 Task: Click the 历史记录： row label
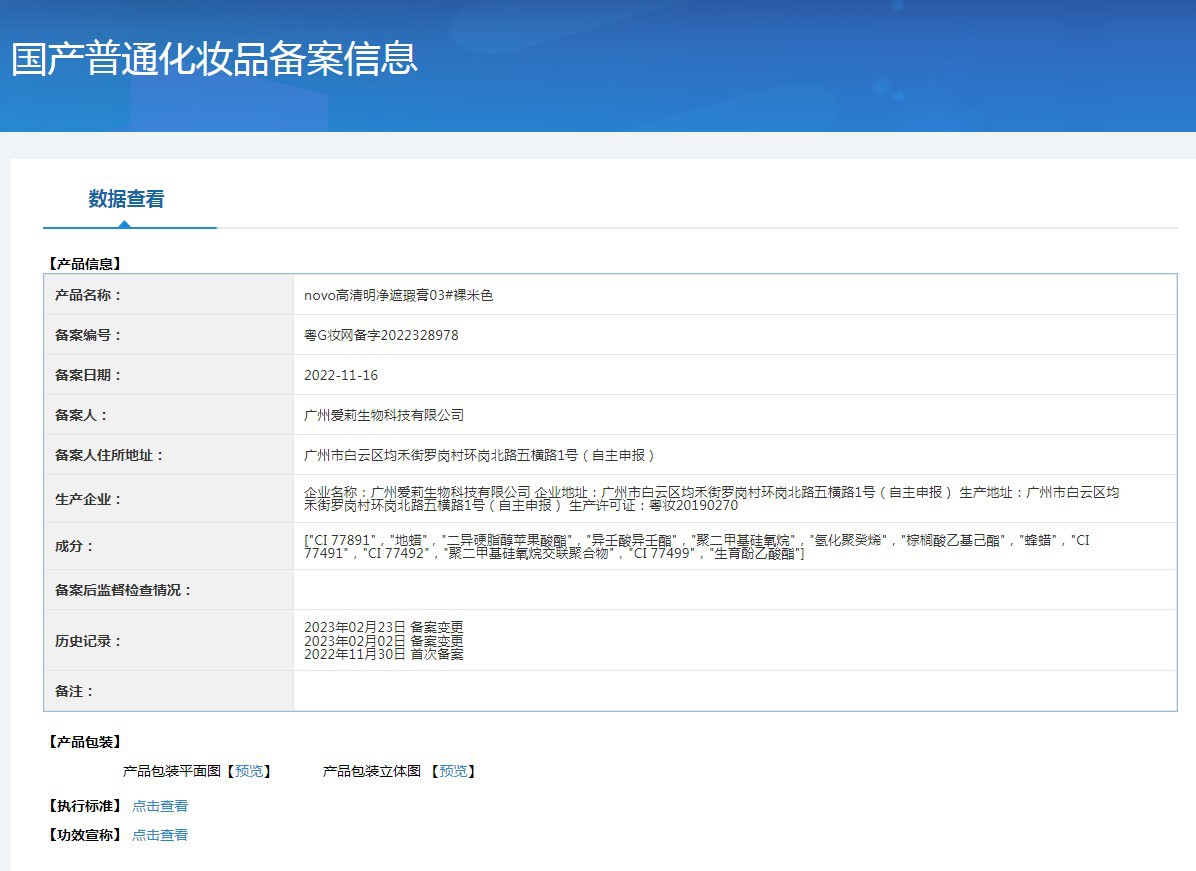click(88, 641)
